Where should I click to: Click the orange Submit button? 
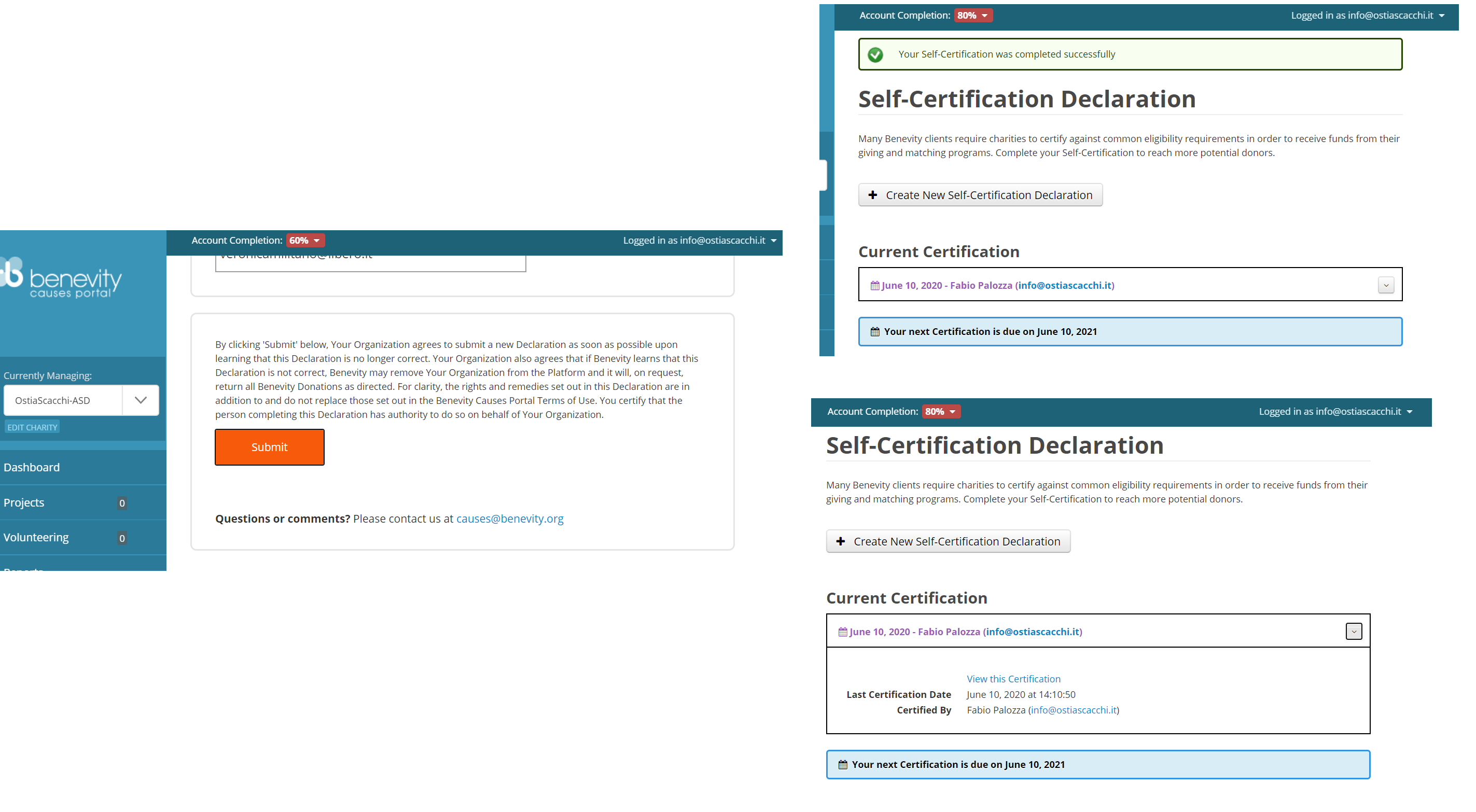(269, 447)
